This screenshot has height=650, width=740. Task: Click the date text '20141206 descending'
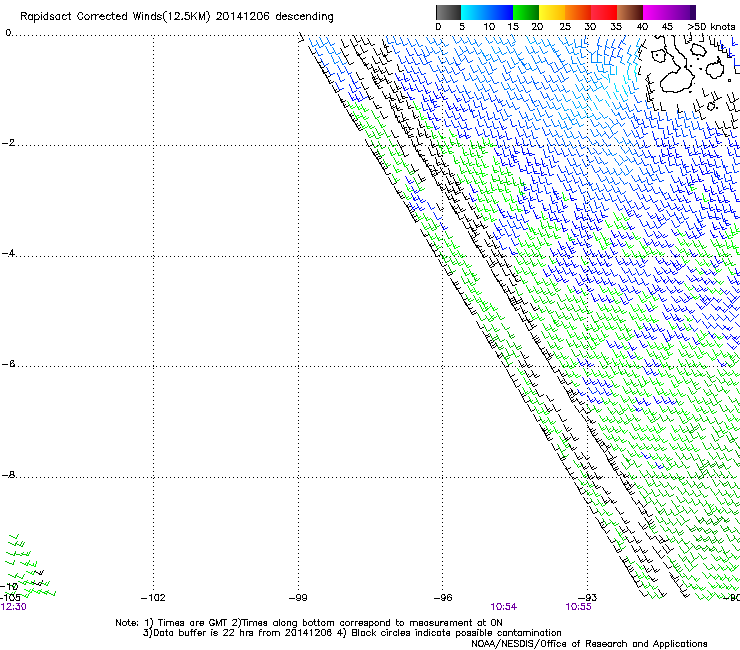point(274,16)
